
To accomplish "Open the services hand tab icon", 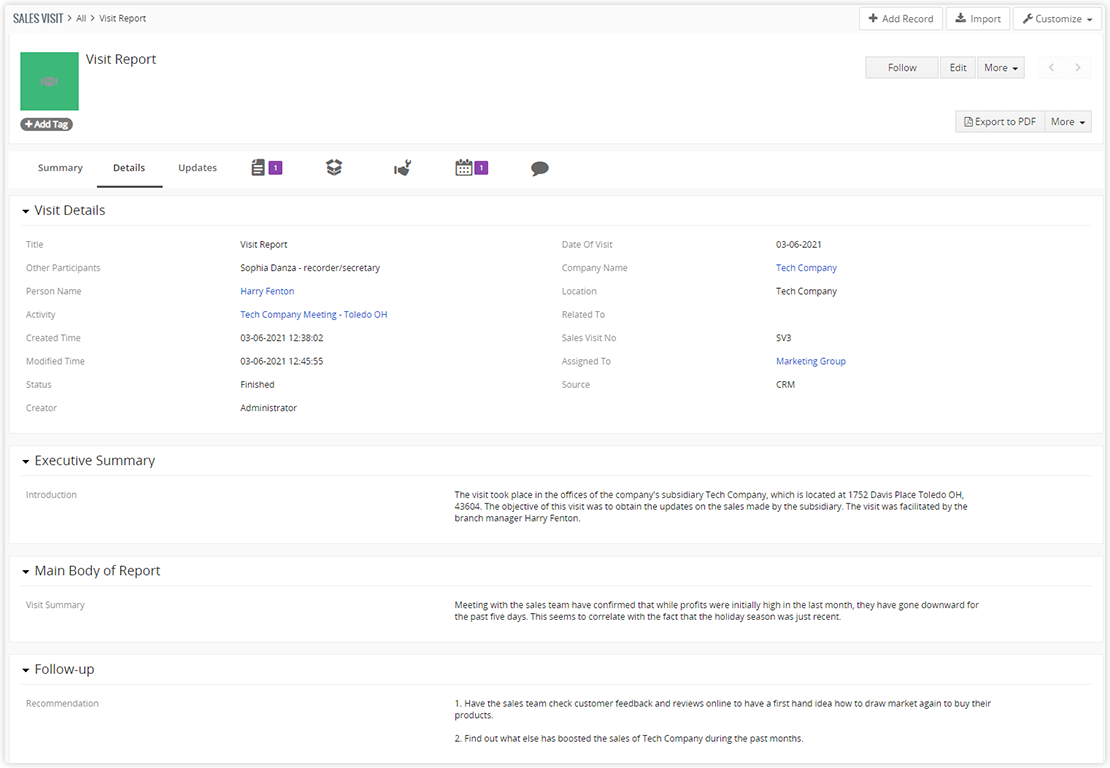I will 402,168.
